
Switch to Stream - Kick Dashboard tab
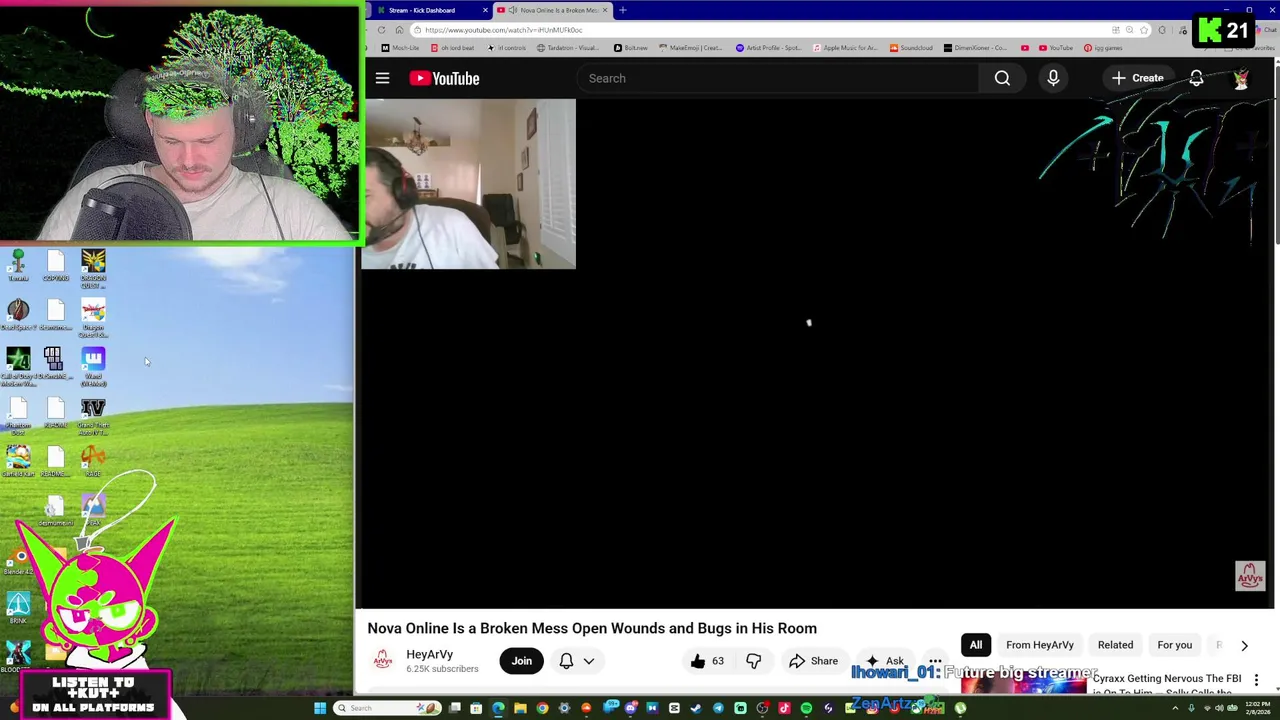tap(432, 10)
